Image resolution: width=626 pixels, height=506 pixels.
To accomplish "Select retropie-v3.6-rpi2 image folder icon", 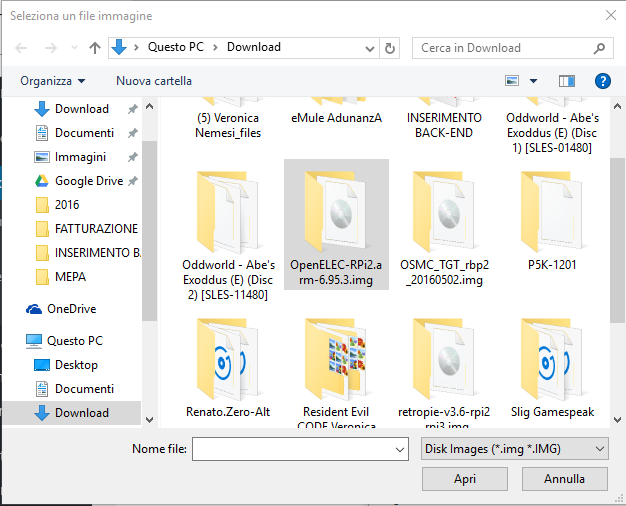I will coord(444,359).
